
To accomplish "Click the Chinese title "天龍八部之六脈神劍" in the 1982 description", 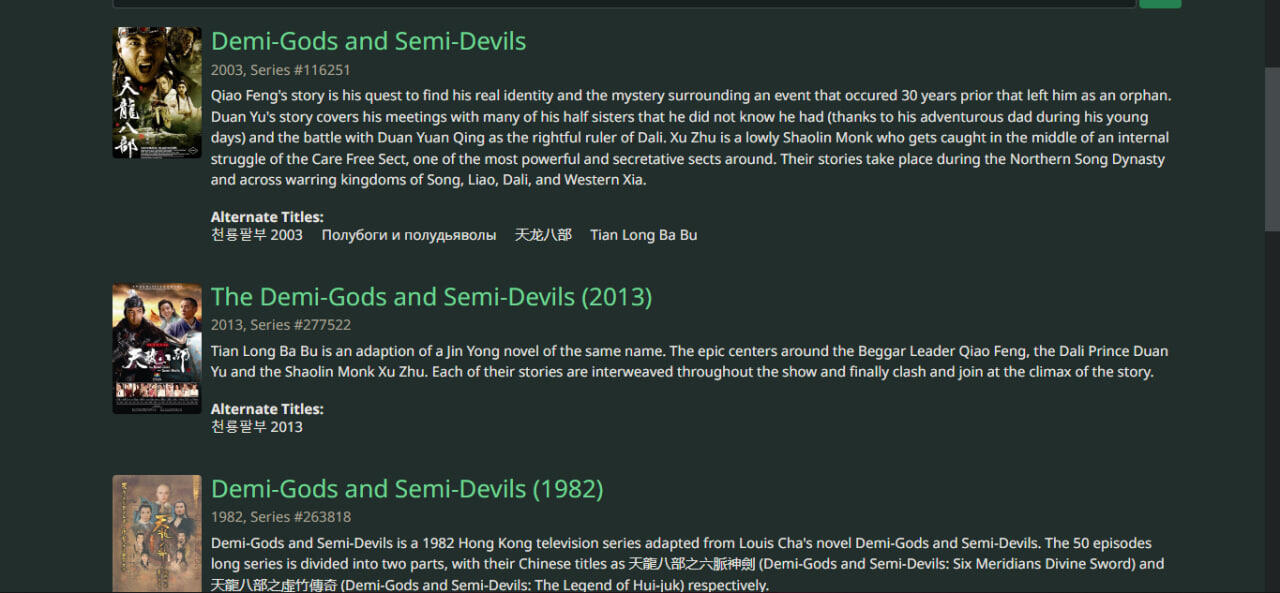I will click(692, 564).
